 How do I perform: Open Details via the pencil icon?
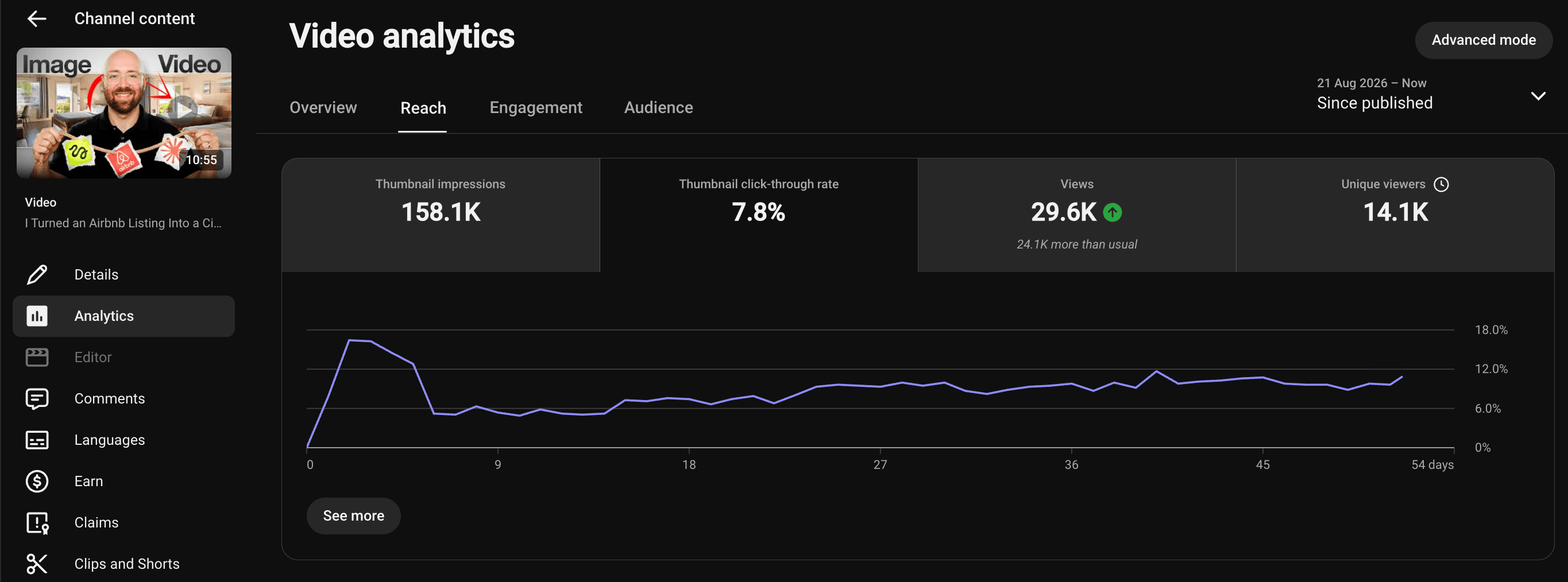coord(37,275)
